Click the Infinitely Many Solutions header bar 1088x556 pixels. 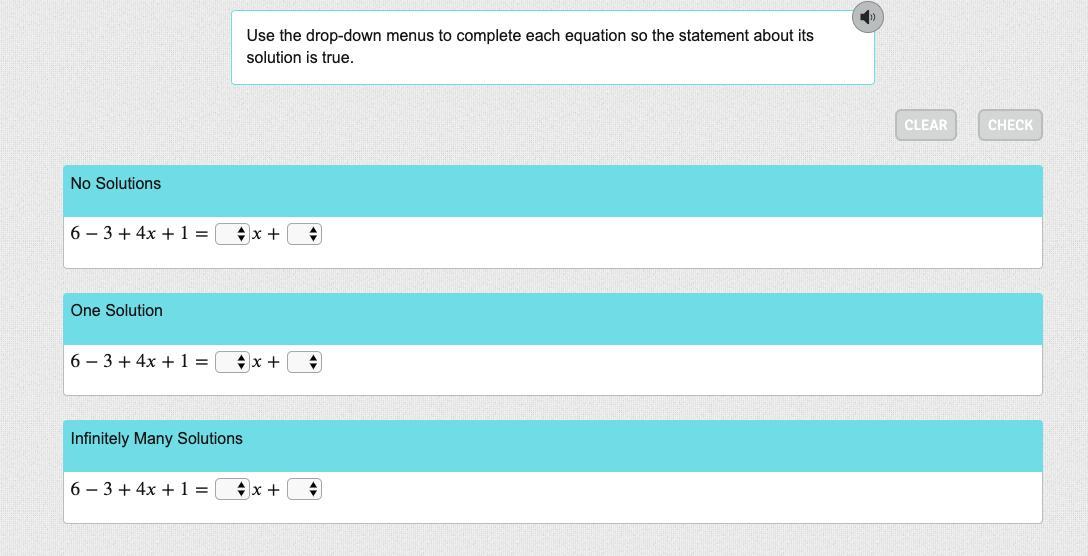[552, 445]
